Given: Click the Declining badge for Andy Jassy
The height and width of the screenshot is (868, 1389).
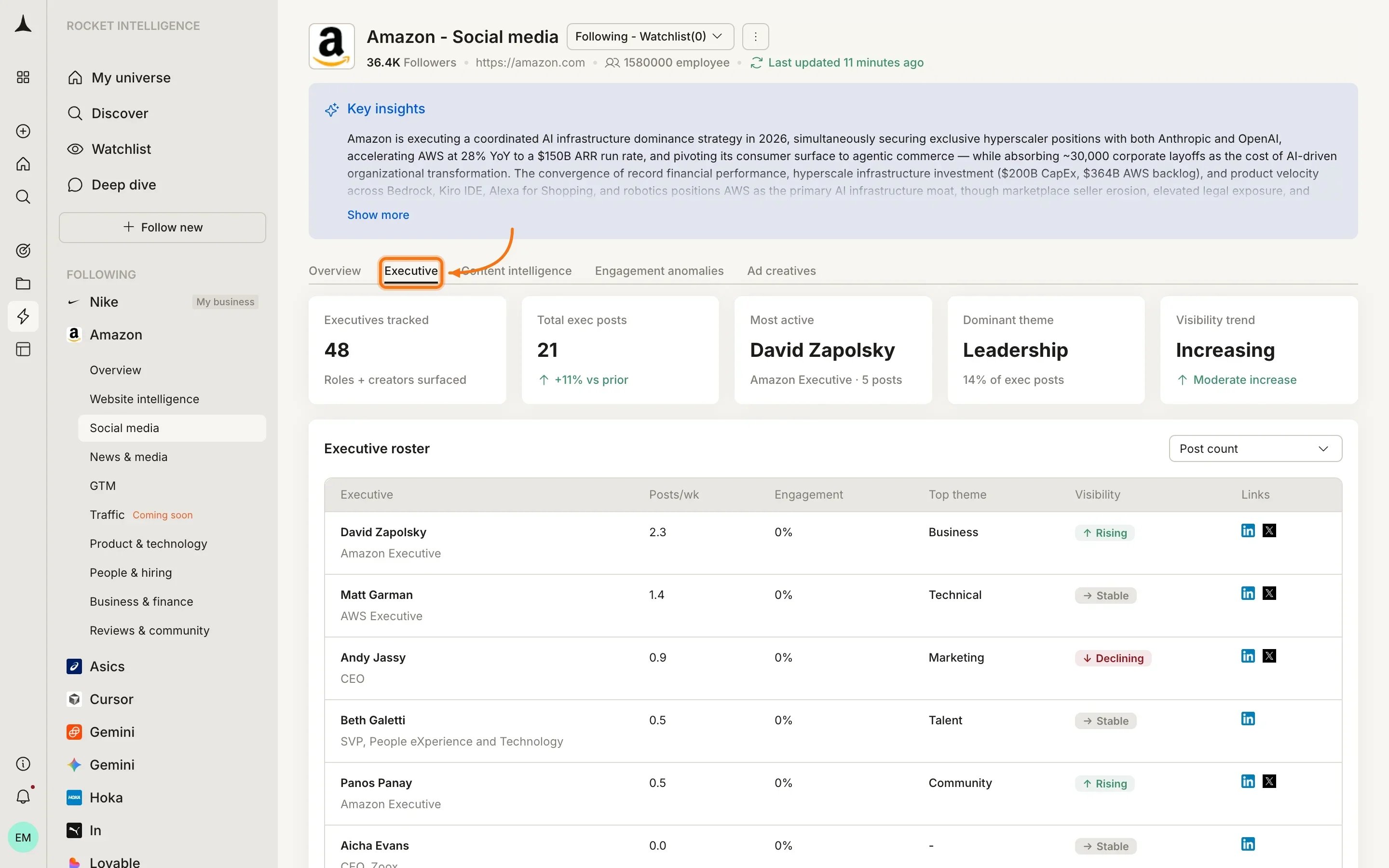Looking at the screenshot, I should (1113, 658).
